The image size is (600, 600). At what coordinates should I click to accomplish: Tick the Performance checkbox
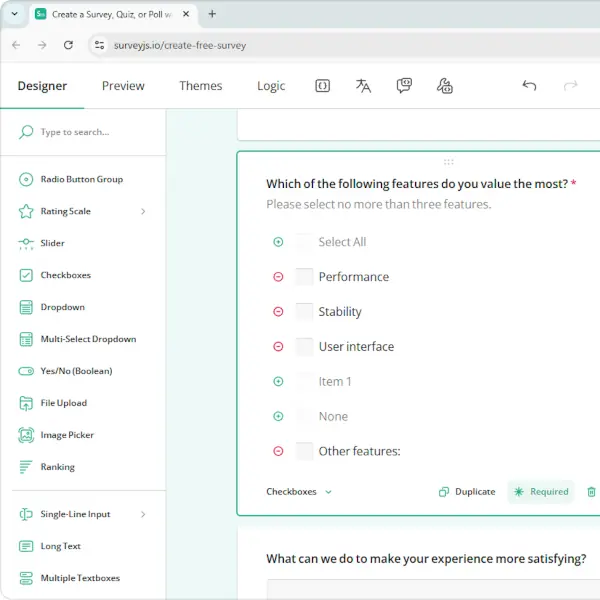coord(304,277)
